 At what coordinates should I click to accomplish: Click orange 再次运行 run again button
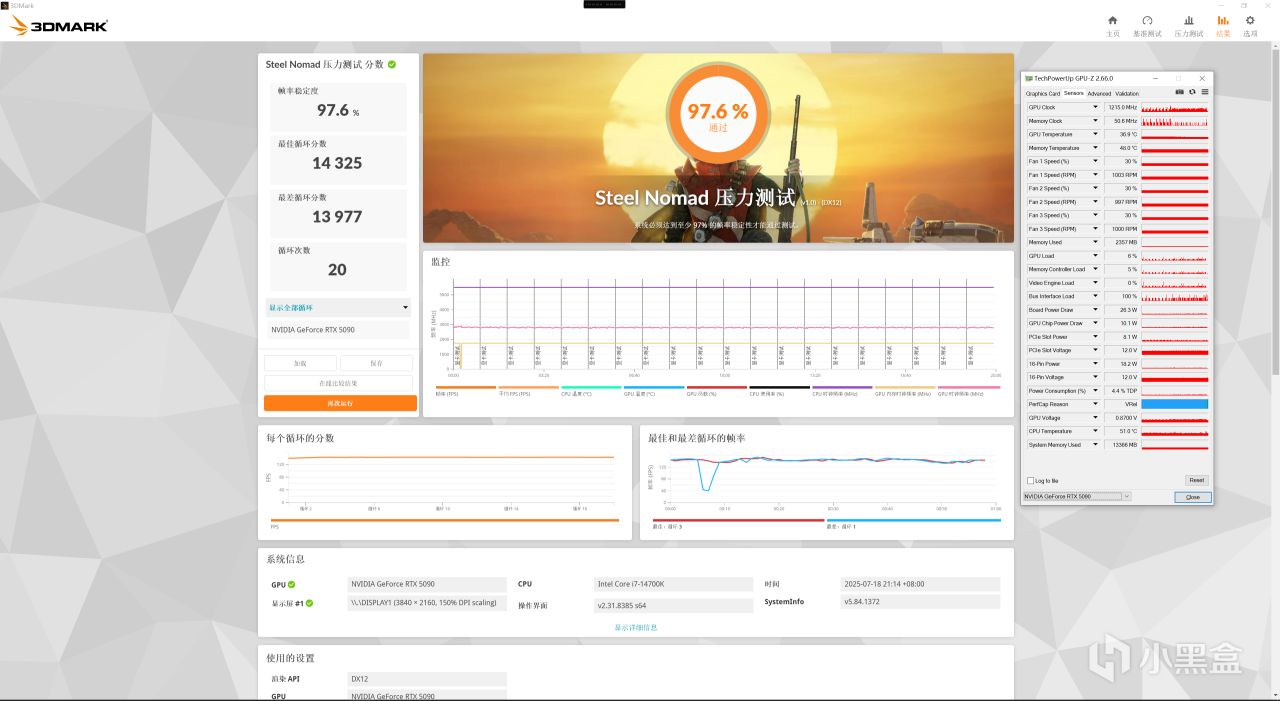click(x=340, y=403)
